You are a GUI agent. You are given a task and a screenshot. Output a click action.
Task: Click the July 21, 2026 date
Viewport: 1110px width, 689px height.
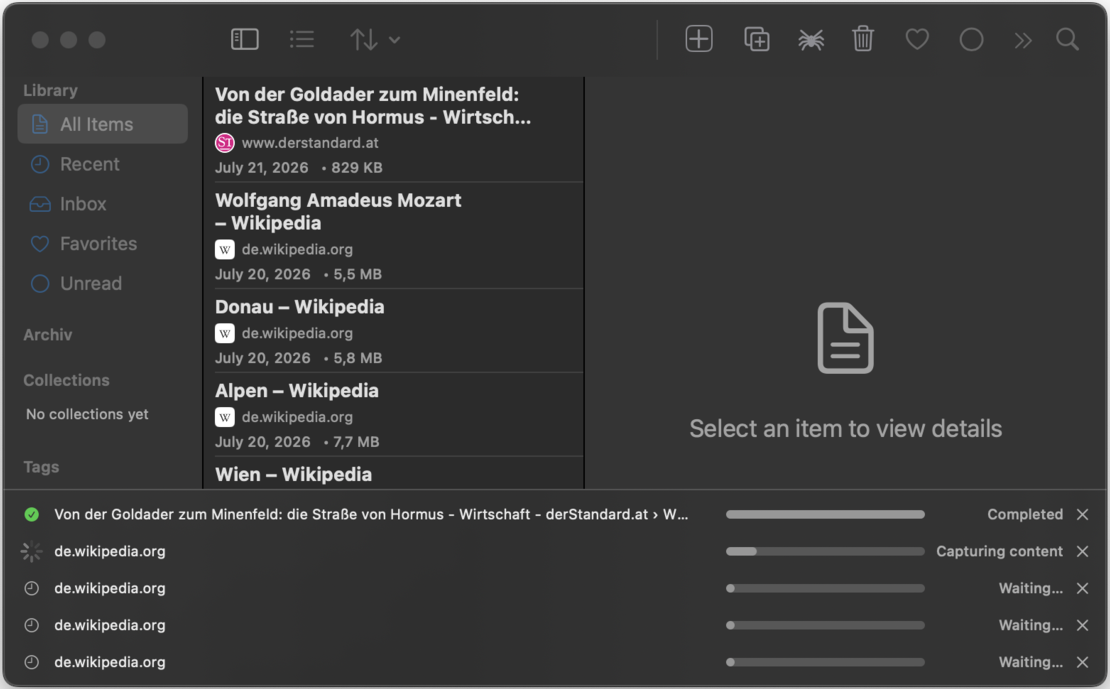pyautogui.click(x=262, y=168)
